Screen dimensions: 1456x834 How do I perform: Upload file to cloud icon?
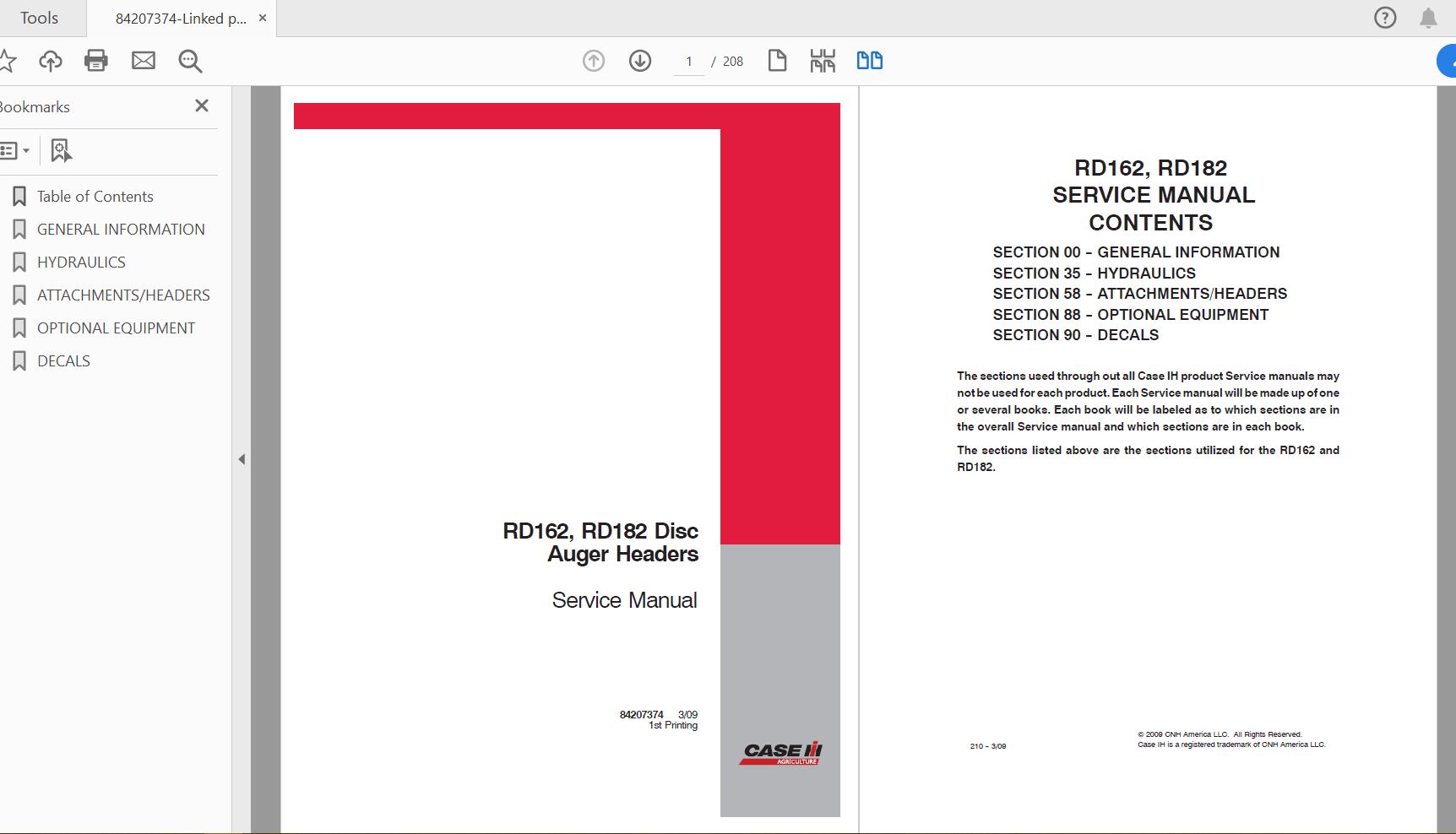[x=51, y=60]
